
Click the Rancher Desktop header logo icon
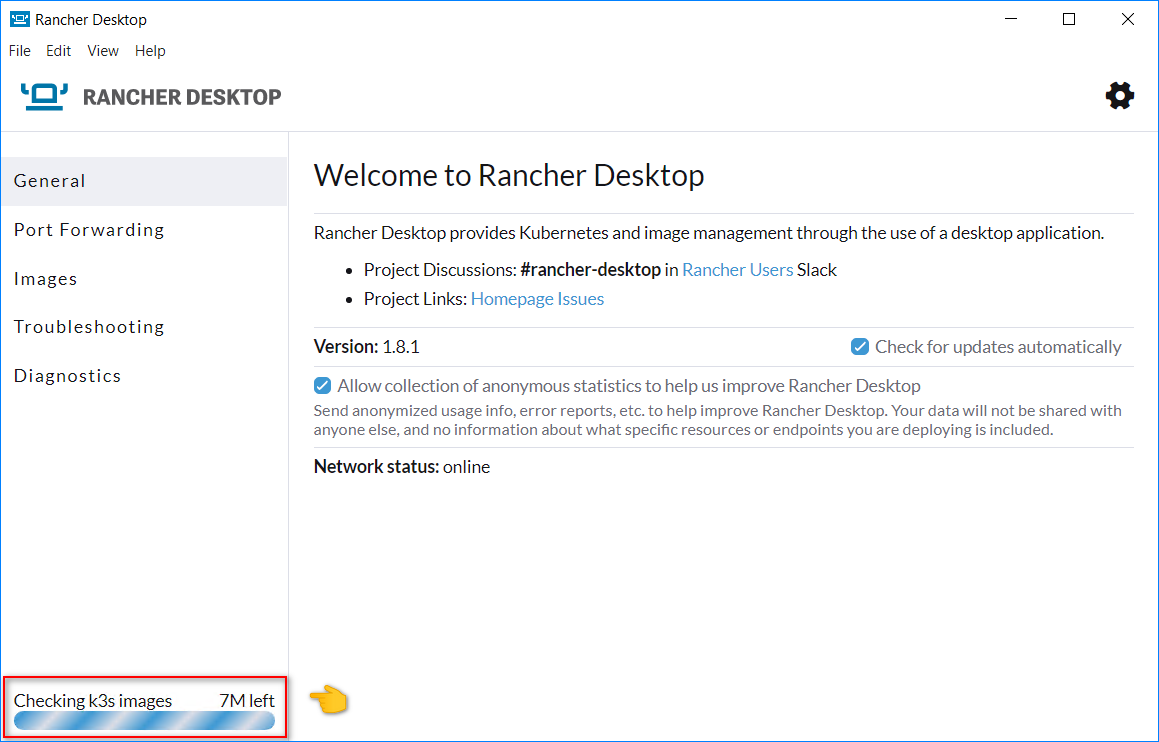(x=44, y=97)
